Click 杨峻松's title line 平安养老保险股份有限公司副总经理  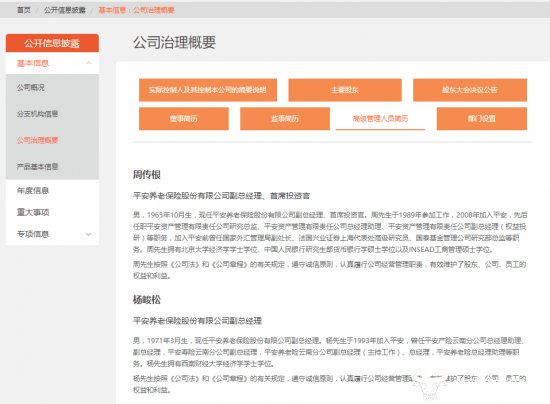tap(197, 321)
